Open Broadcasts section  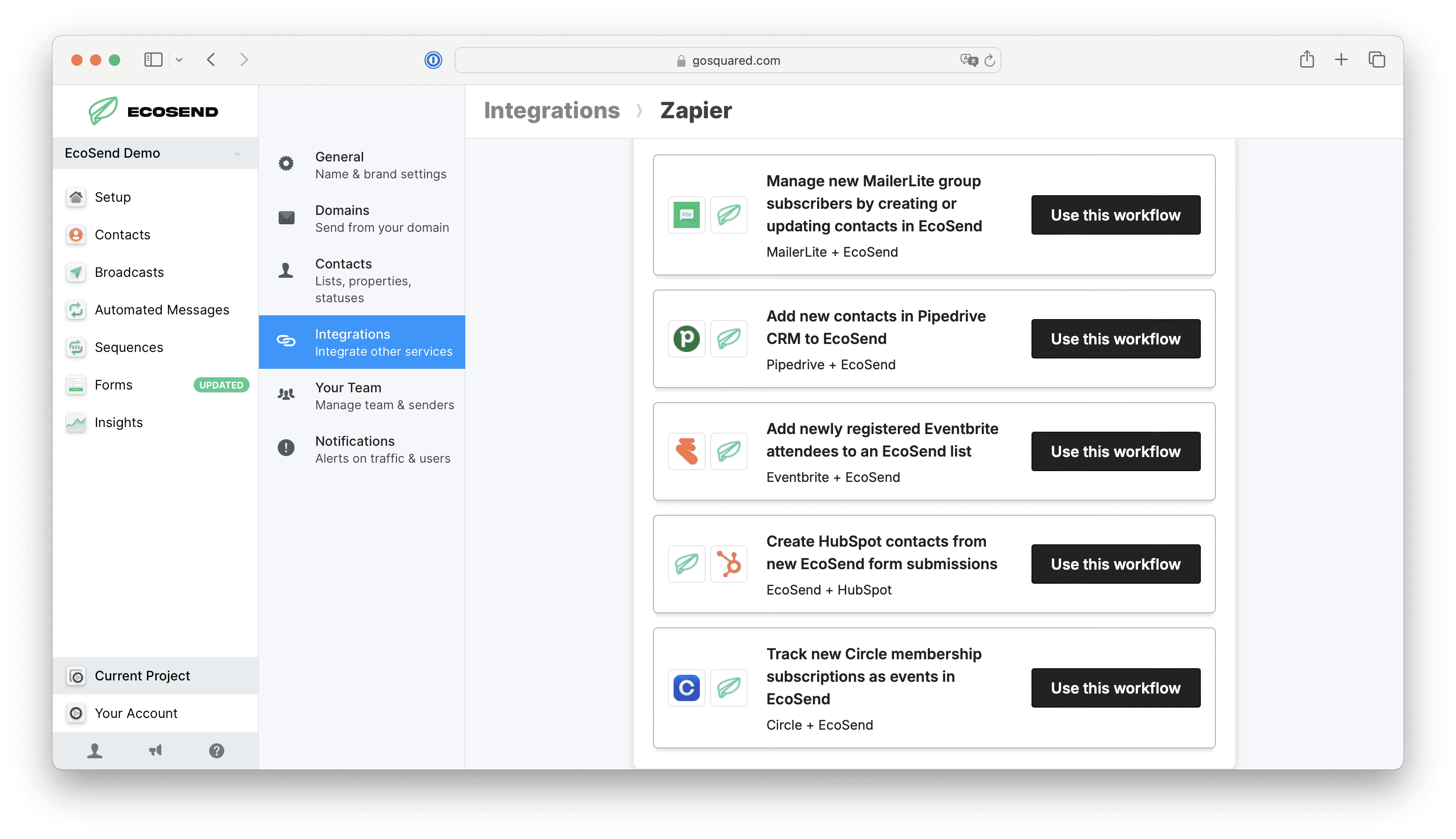click(155, 272)
